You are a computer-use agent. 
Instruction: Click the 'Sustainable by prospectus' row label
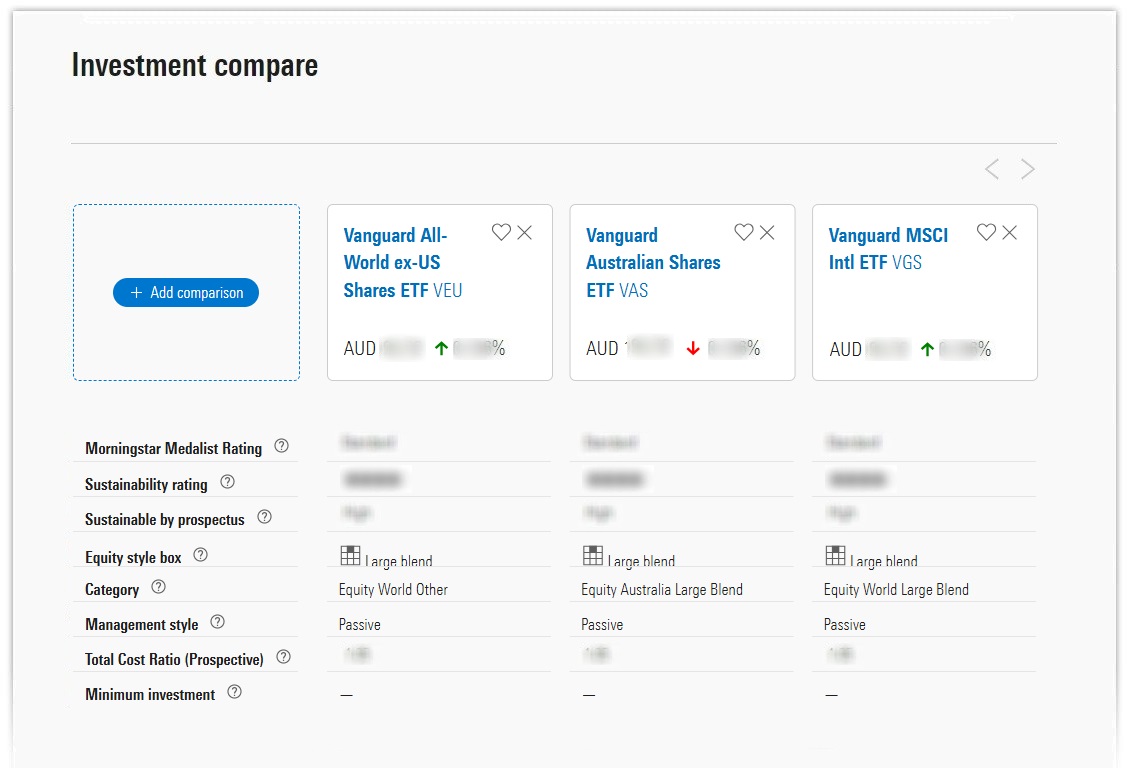click(165, 519)
